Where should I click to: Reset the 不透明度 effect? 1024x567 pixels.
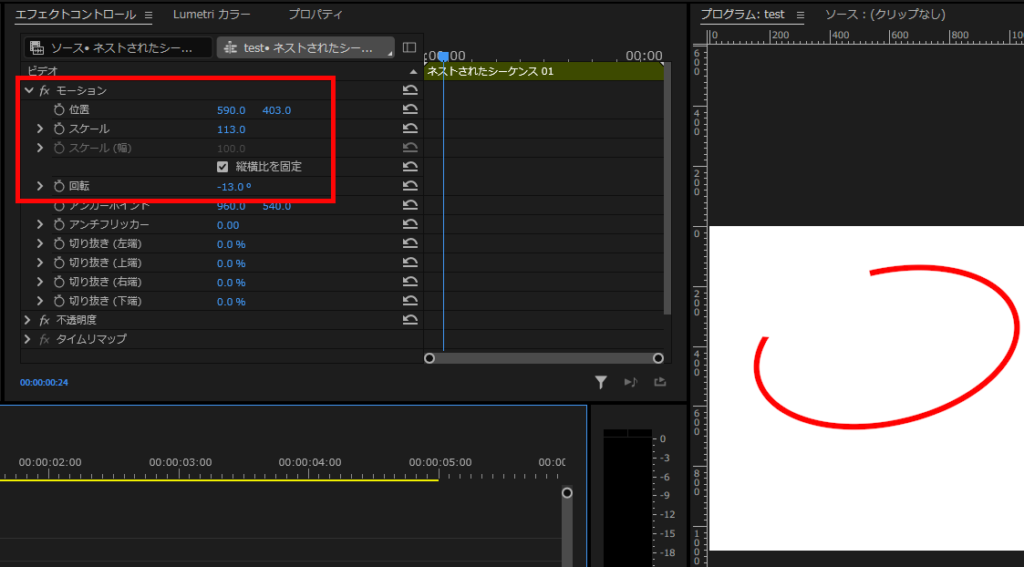click(410, 320)
